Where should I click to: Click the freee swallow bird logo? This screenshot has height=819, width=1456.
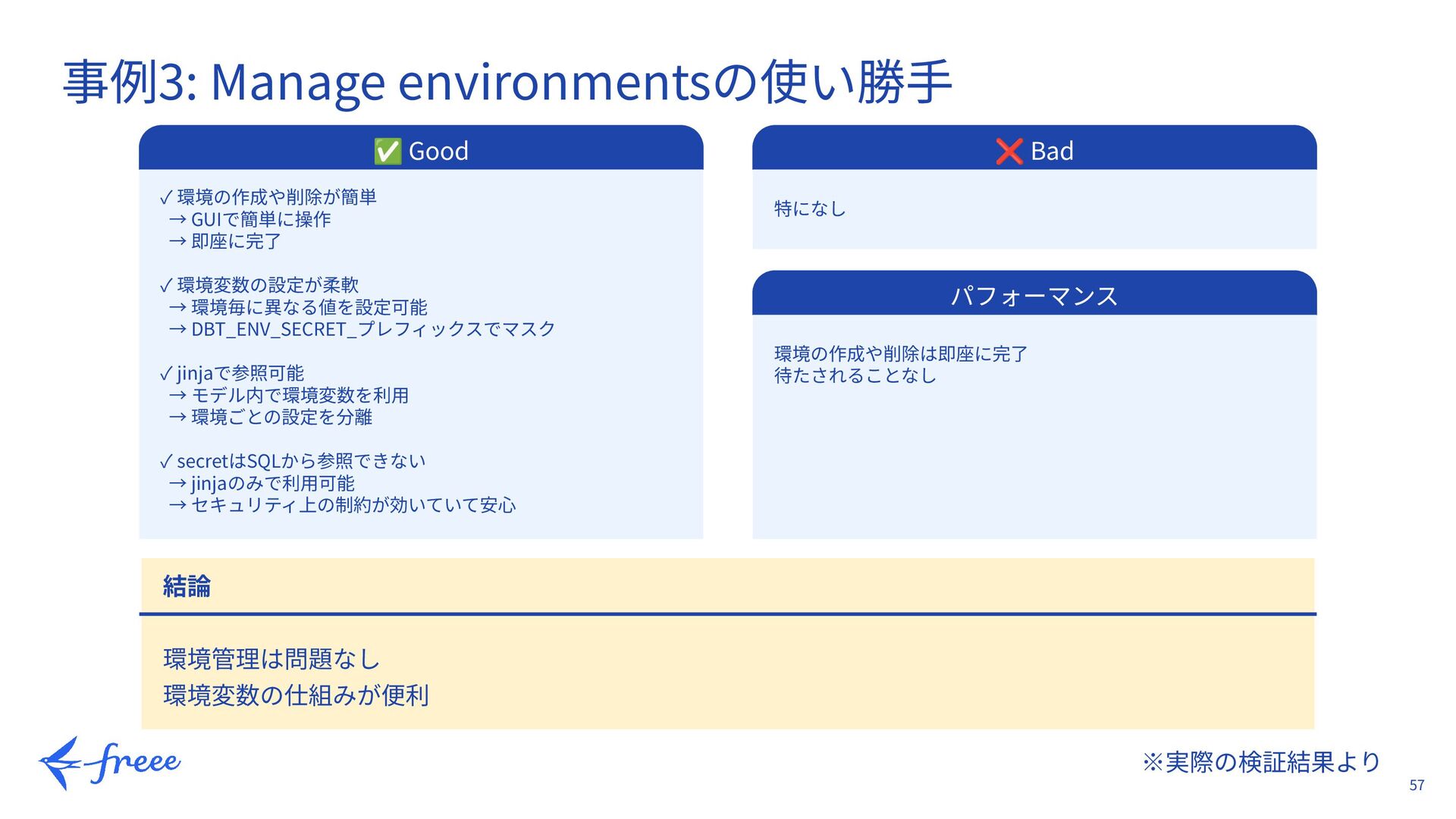[x=59, y=763]
